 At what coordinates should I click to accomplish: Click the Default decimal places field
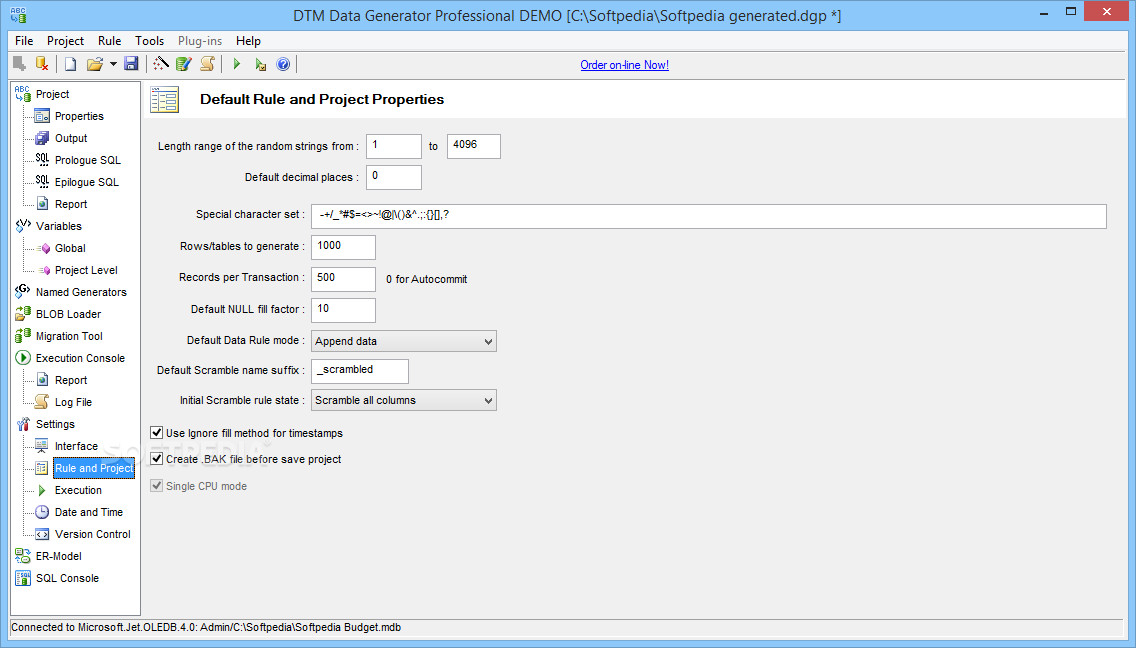393,177
